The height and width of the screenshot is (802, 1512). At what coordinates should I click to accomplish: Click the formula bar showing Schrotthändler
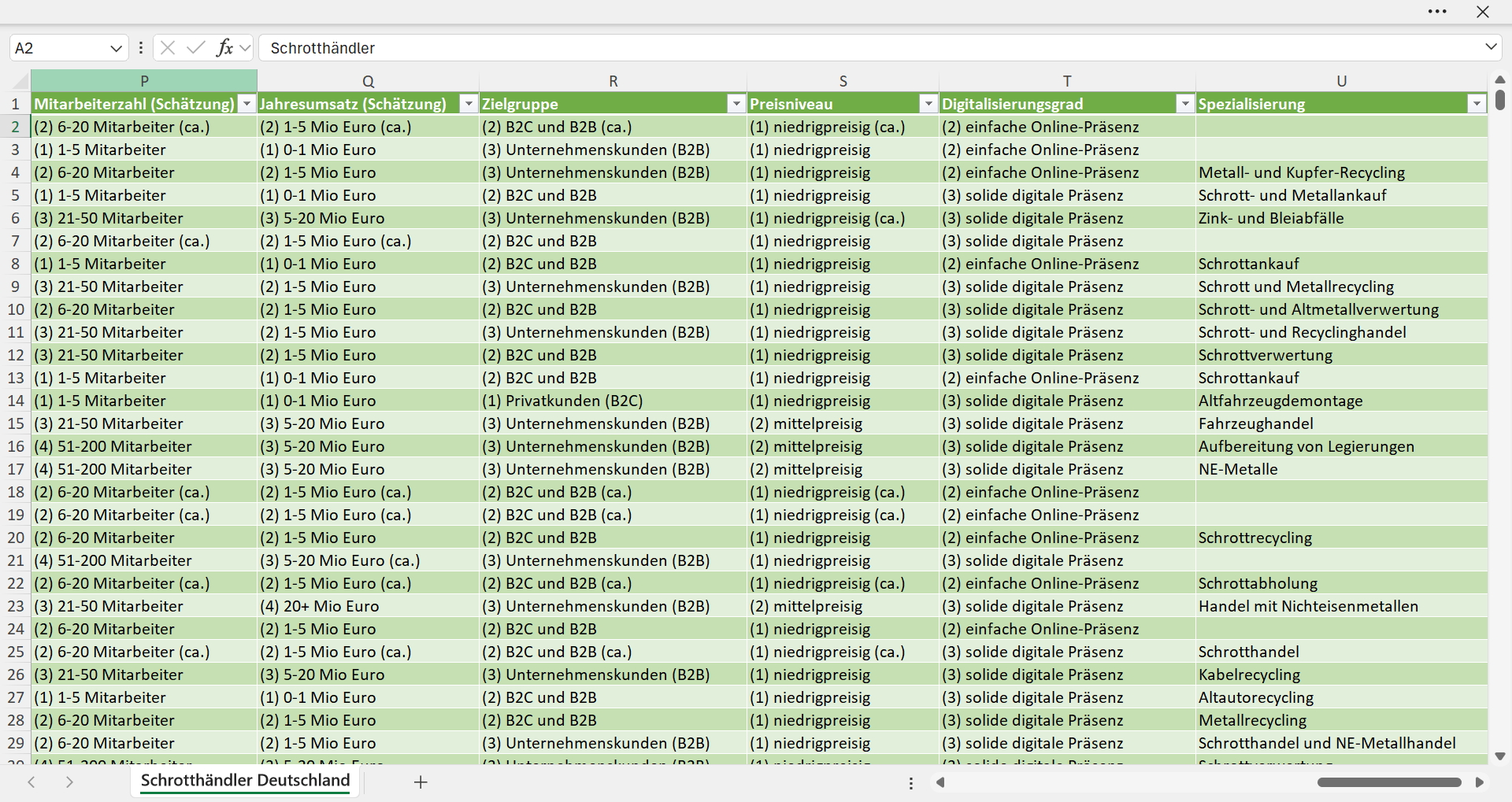869,48
